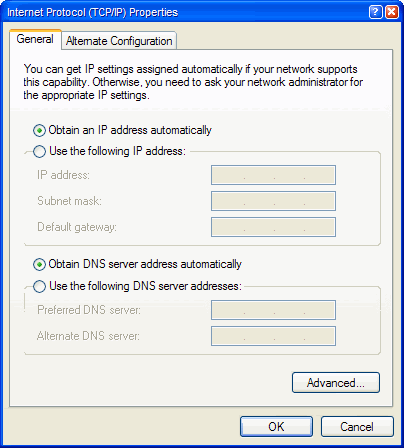This screenshot has width=404, height=448.
Task: Click the IP settings description text
Action: pyautogui.click(x=193, y=82)
